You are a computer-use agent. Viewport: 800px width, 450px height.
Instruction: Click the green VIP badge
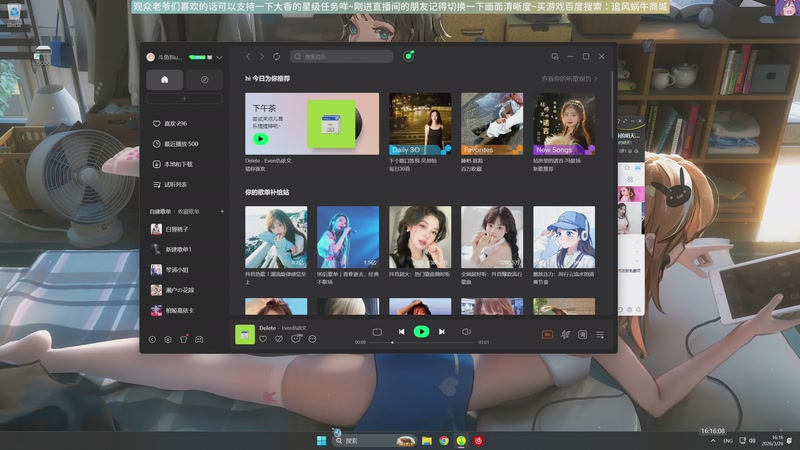tap(197, 57)
